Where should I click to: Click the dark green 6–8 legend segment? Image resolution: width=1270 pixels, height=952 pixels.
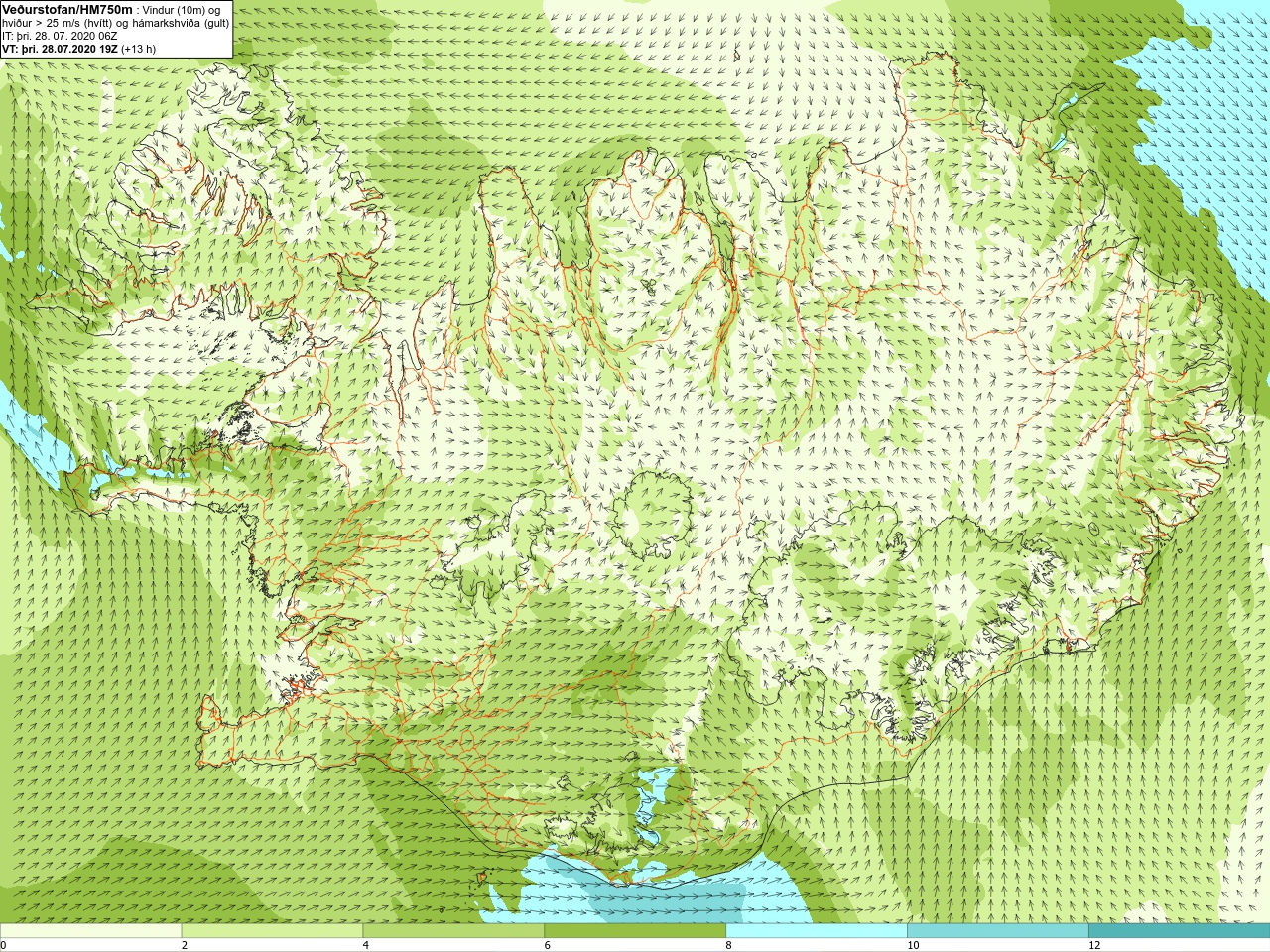[635, 931]
